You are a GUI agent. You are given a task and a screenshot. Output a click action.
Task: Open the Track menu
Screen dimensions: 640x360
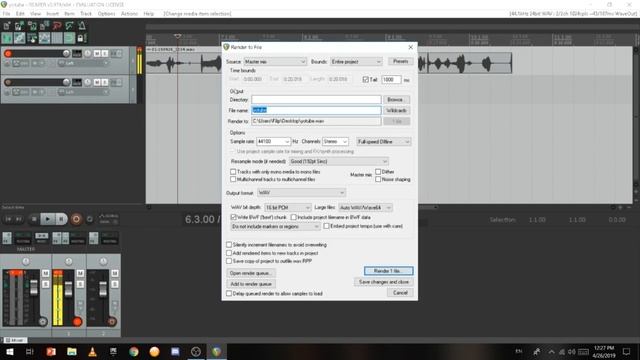tap(86, 14)
